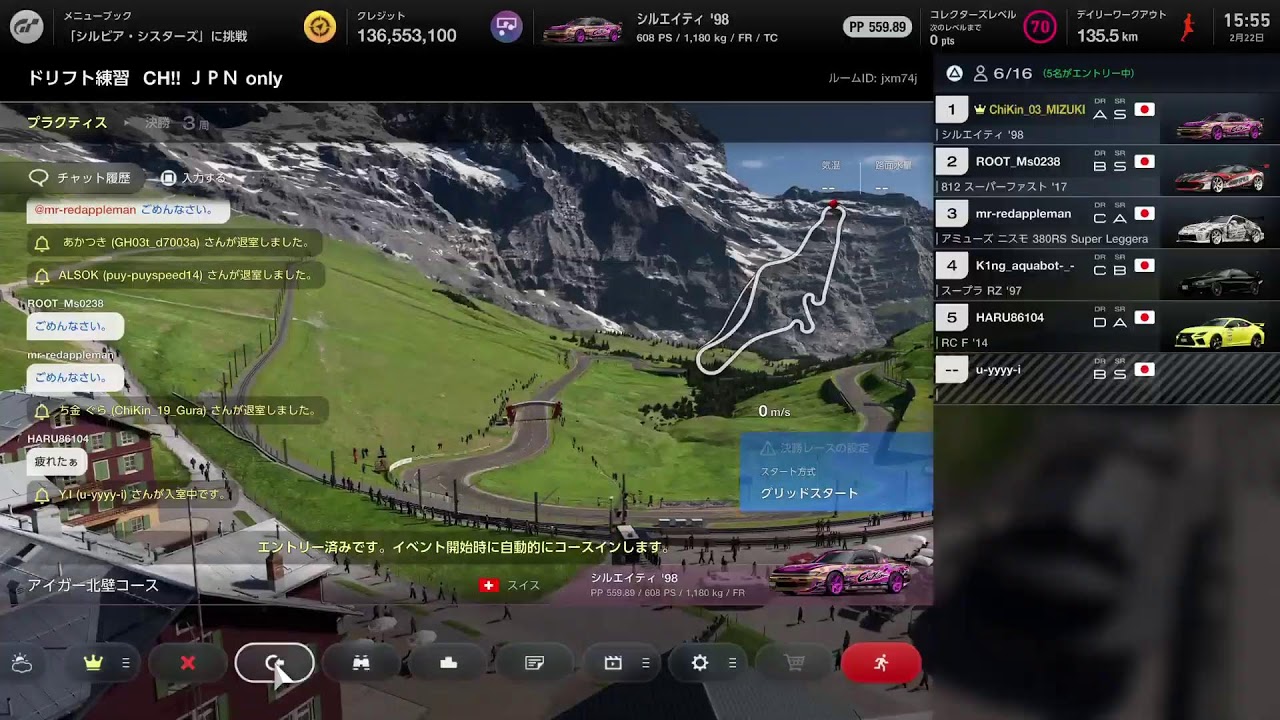Click the Gran Turismo logo icon
The height and width of the screenshot is (720, 1280).
(26, 27)
